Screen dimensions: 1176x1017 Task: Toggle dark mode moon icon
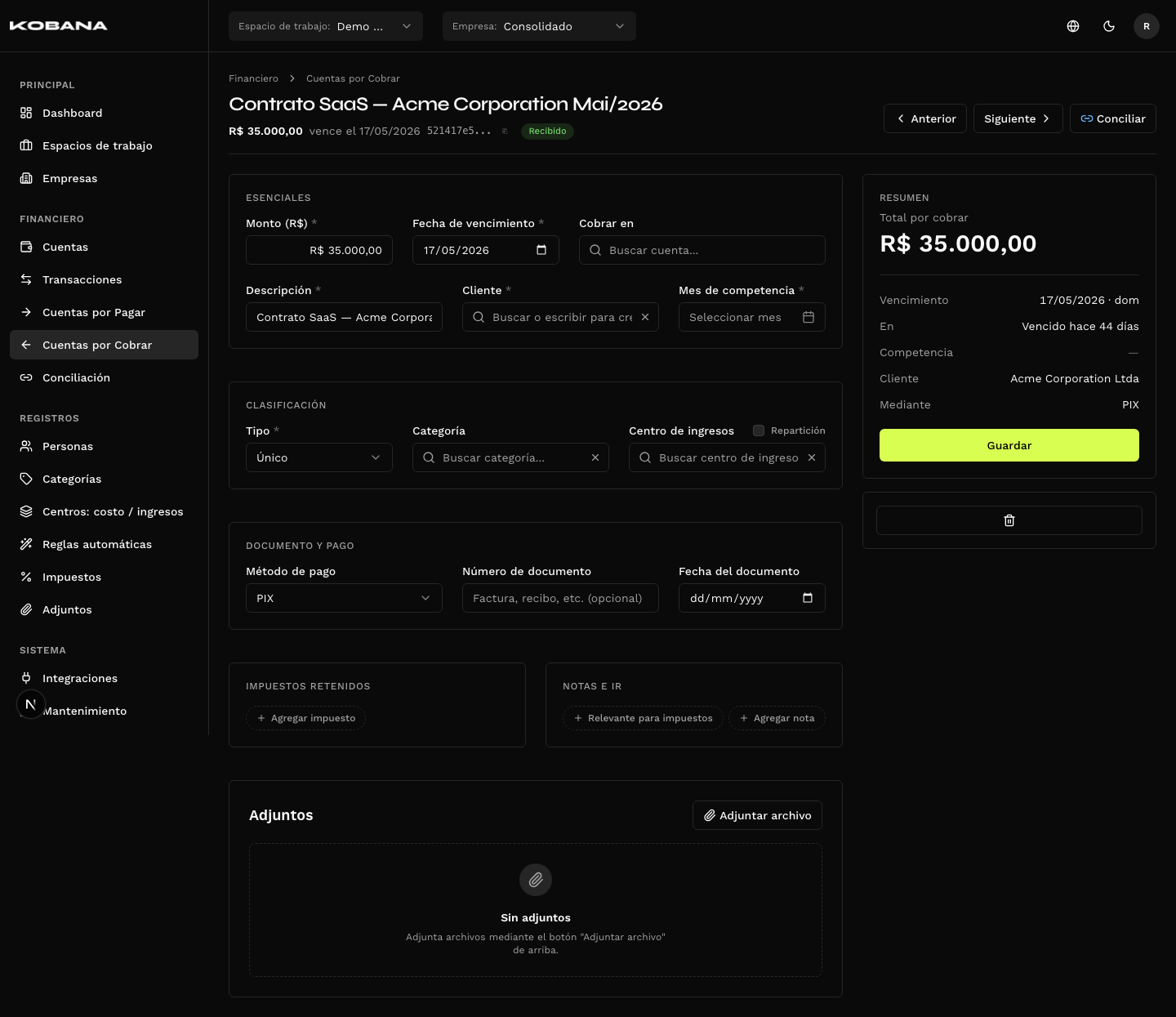click(1109, 26)
